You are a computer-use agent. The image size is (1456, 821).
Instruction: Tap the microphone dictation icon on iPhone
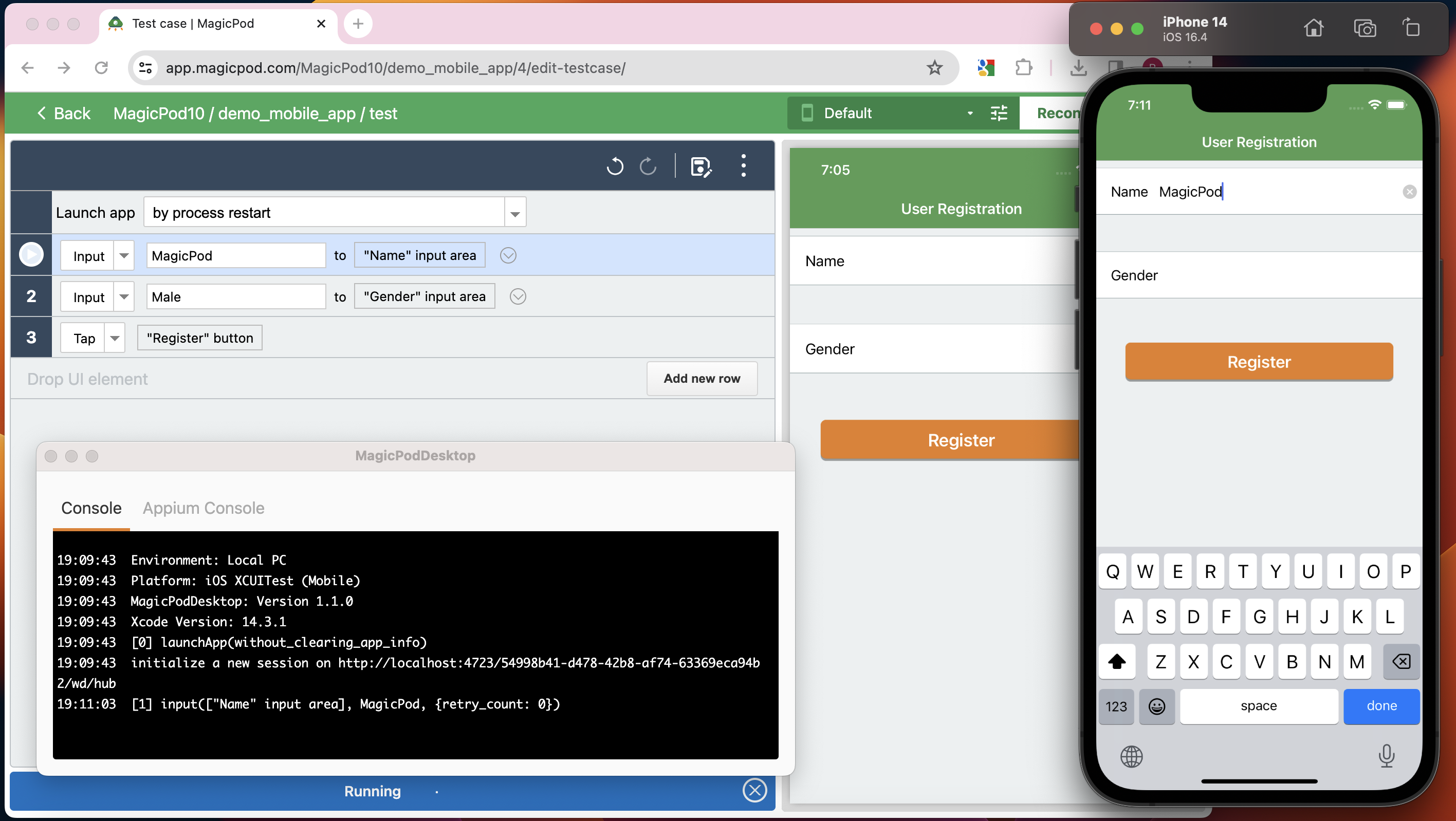pos(1386,756)
